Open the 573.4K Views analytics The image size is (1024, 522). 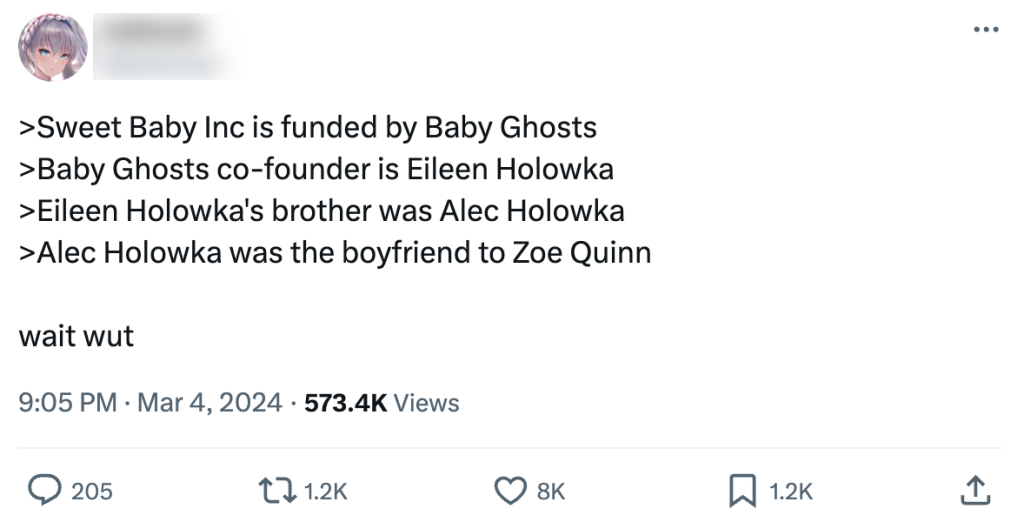click(x=381, y=403)
